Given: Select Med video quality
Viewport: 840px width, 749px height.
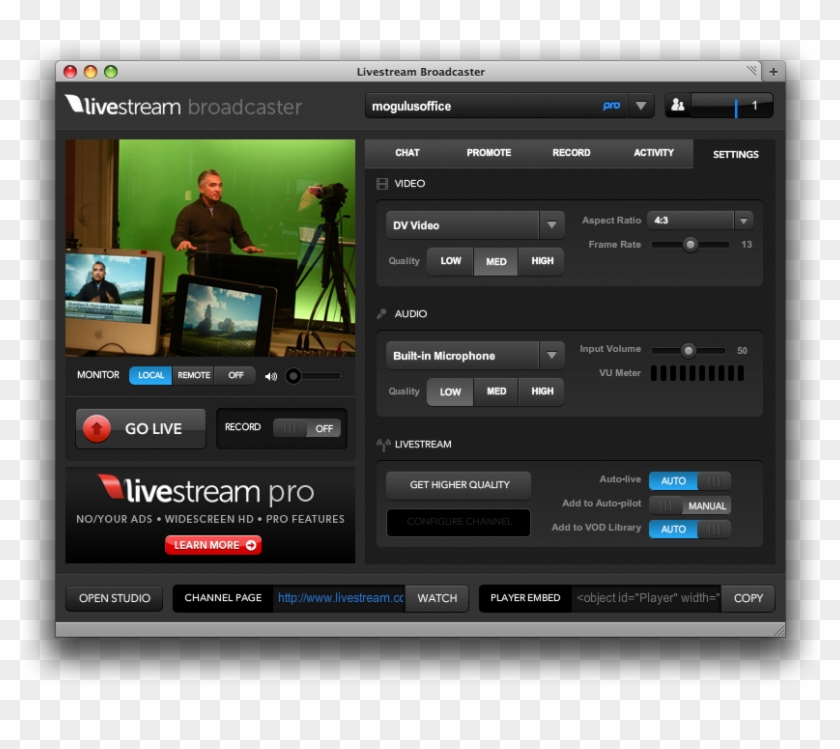Looking at the screenshot, I should 496,261.
